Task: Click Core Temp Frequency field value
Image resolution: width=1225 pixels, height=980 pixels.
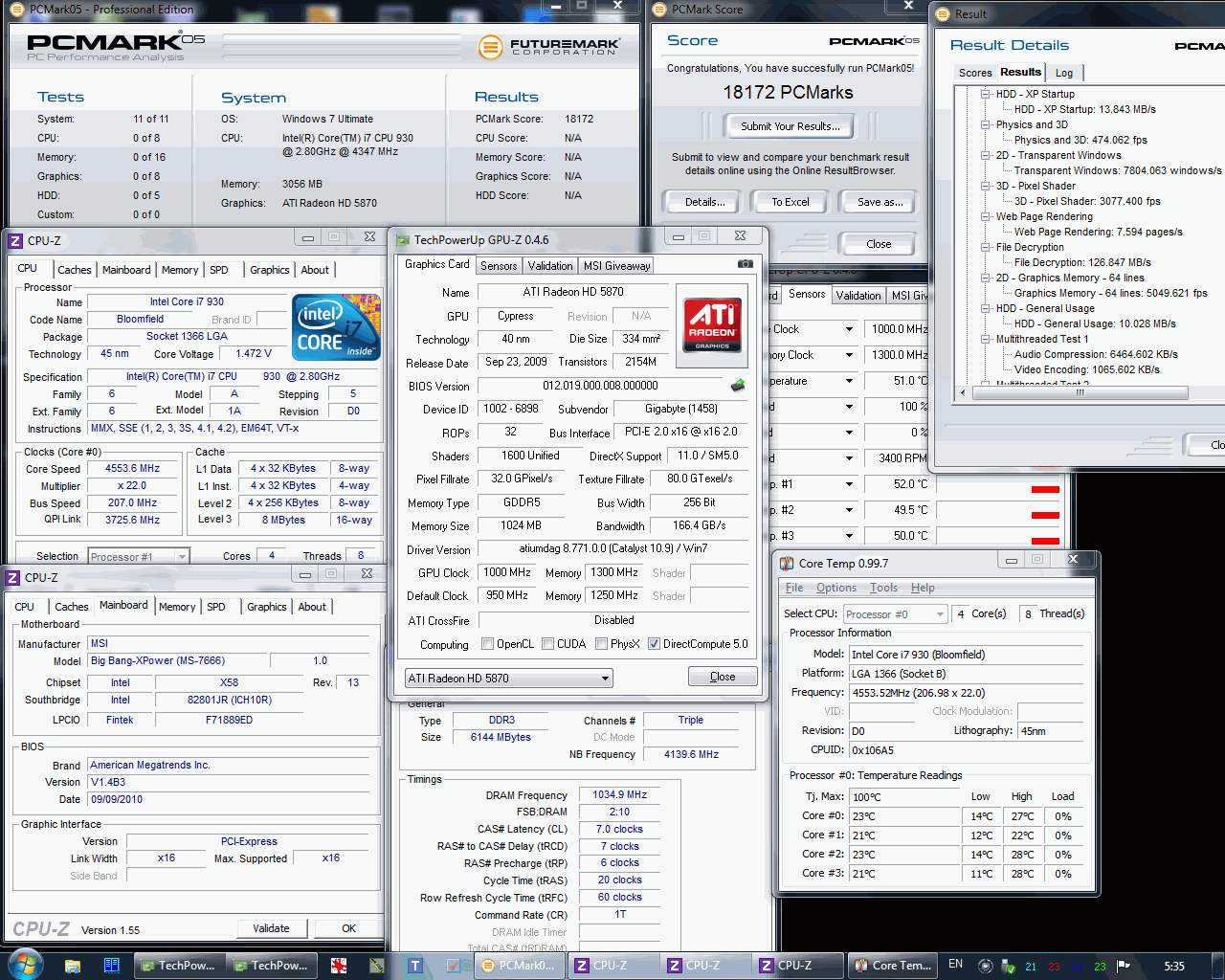Action: click(967, 693)
